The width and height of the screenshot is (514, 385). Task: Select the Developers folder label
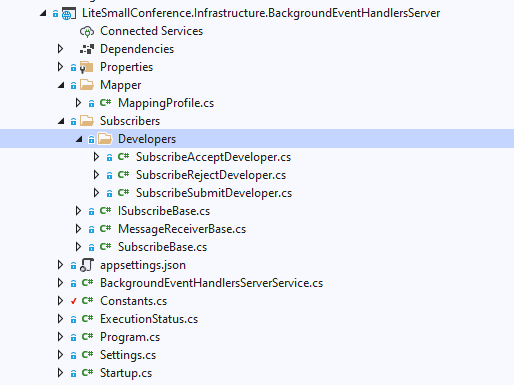147,139
